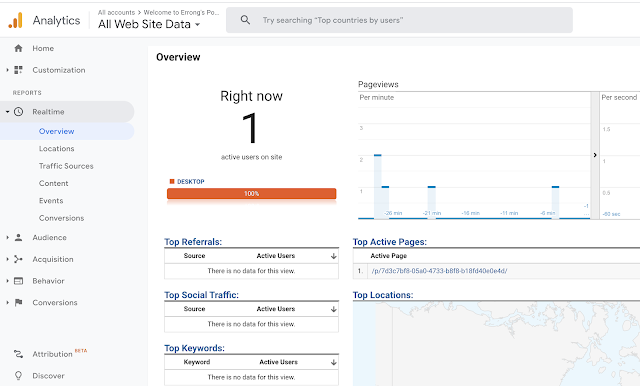The width and height of the screenshot is (640, 386).
Task: Collapse the Realtime section arrow
Action: click(7, 111)
